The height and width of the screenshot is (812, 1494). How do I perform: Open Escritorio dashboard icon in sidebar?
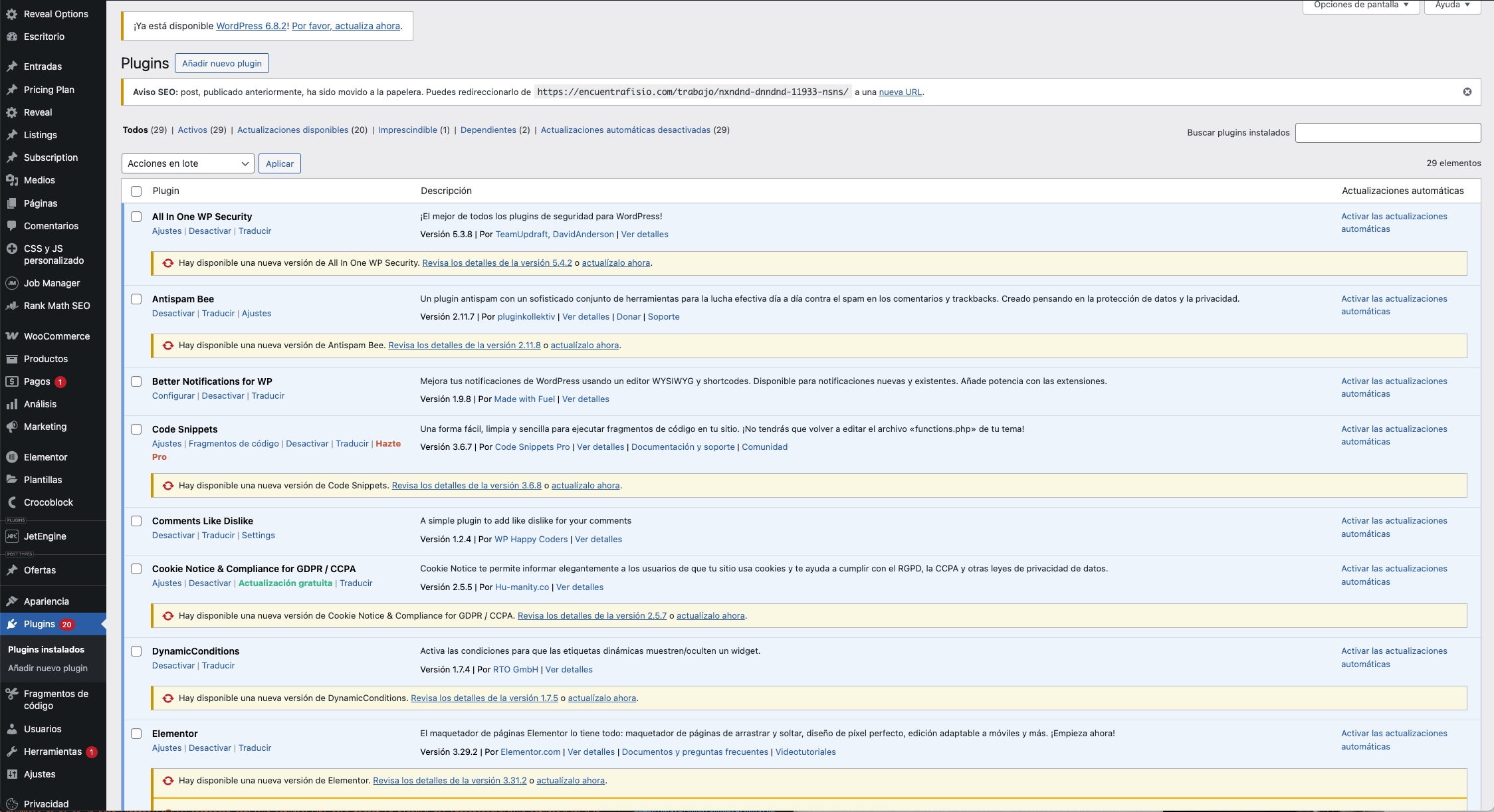click(x=11, y=37)
